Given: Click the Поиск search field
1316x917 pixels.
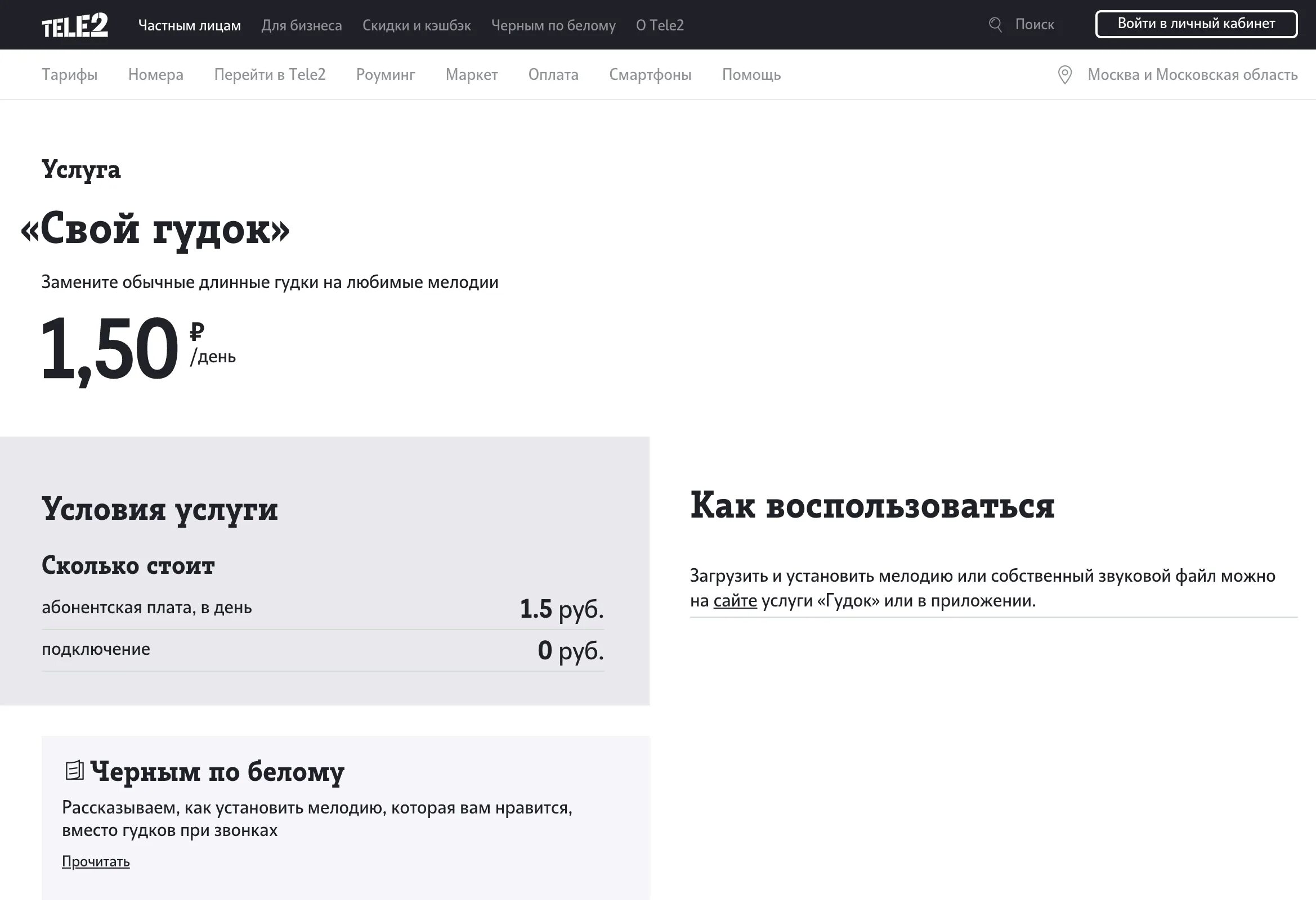Looking at the screenshot, I should [1035, 25].
